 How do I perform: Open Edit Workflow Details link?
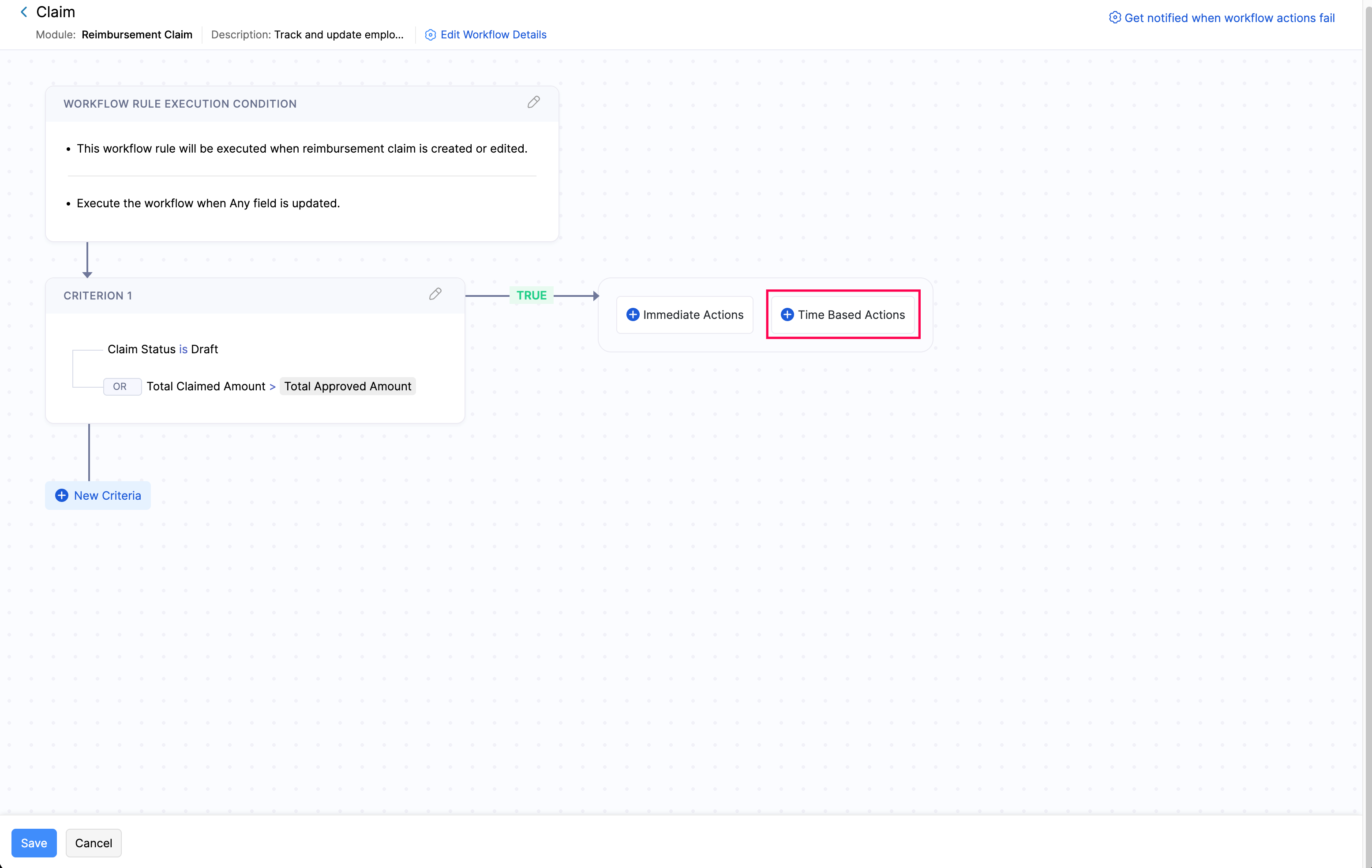click(493, 35)
